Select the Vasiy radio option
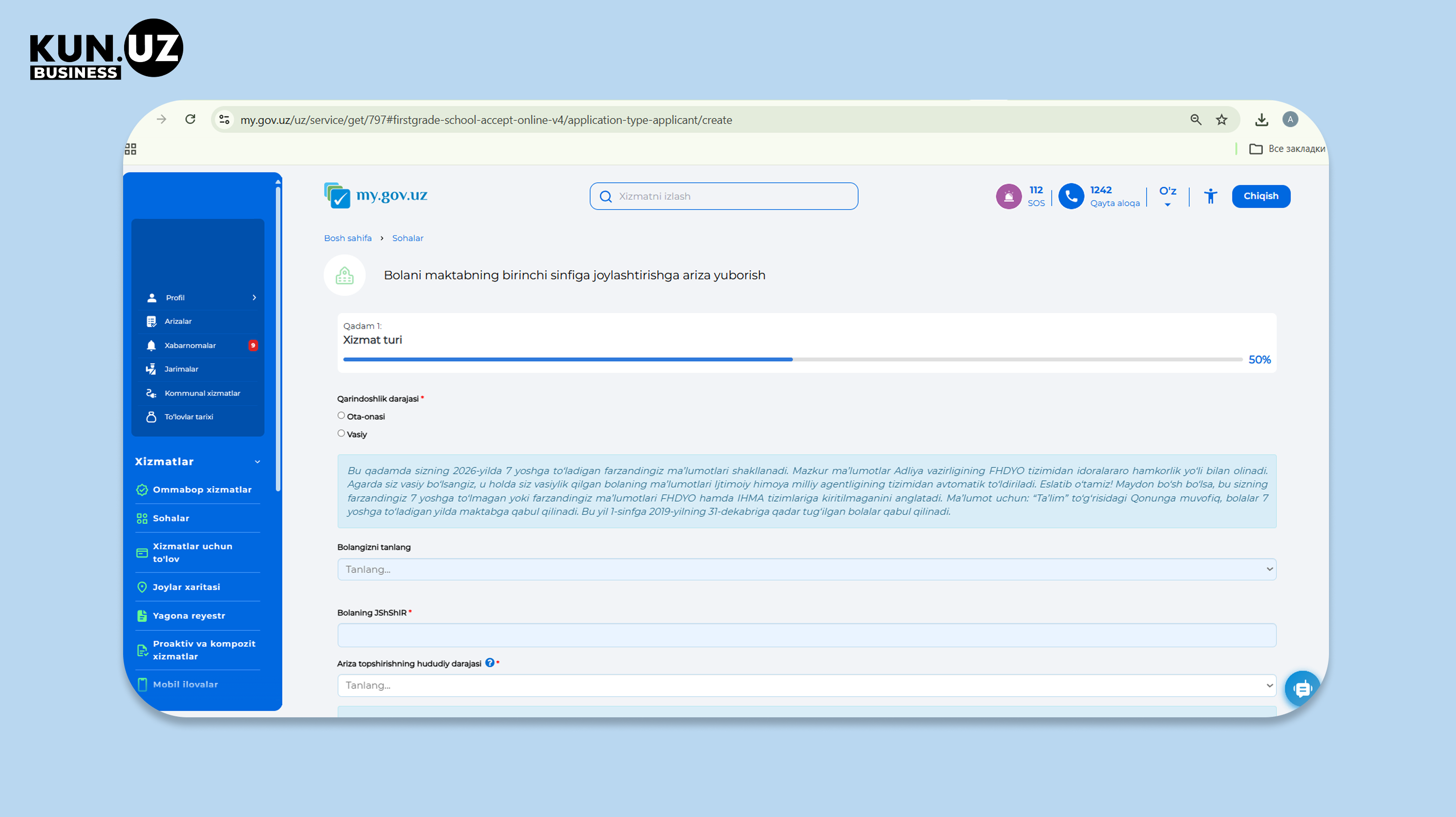Screen dimensions: 1456x817 tap(341, 433)
